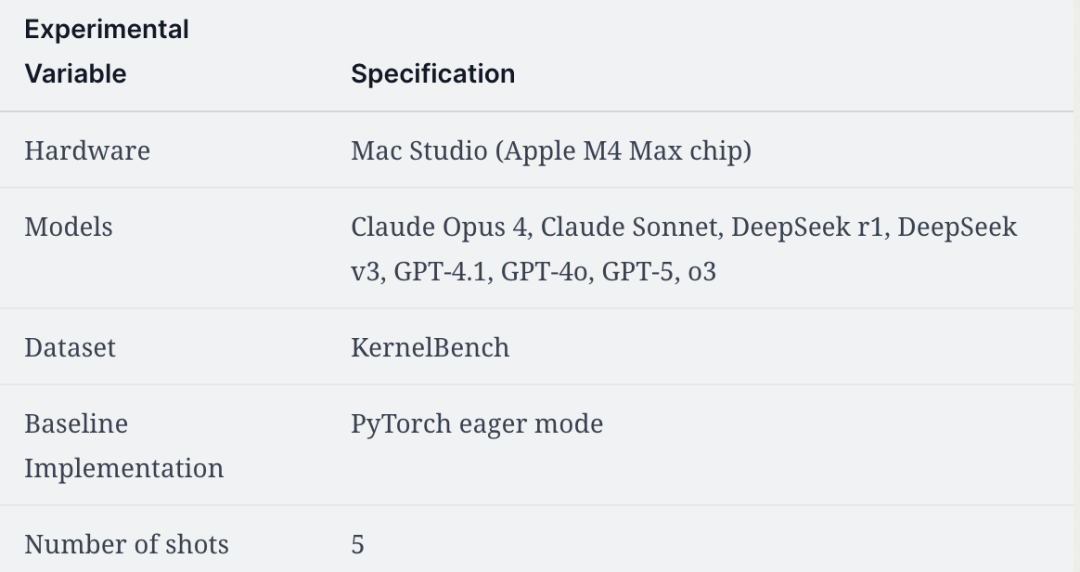This screenshot has height=572, width=1080.
Task: Click the o3 model entry
Action: click(702, 272)
